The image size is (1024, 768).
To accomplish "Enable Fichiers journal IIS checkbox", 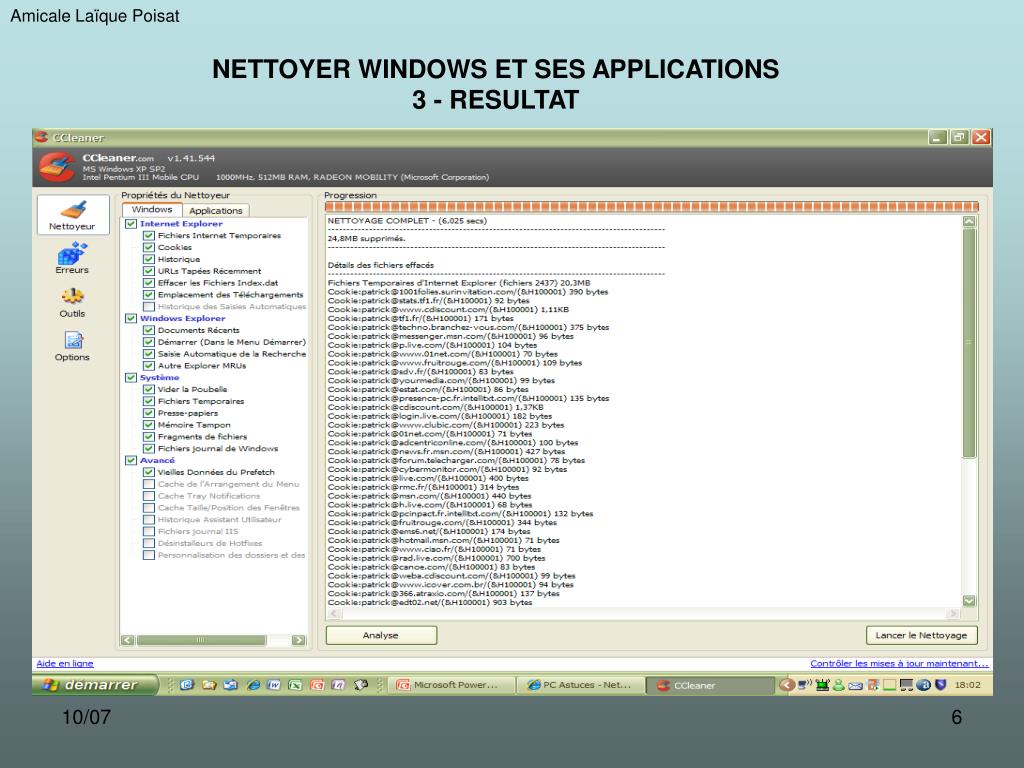I will [149, 532].
